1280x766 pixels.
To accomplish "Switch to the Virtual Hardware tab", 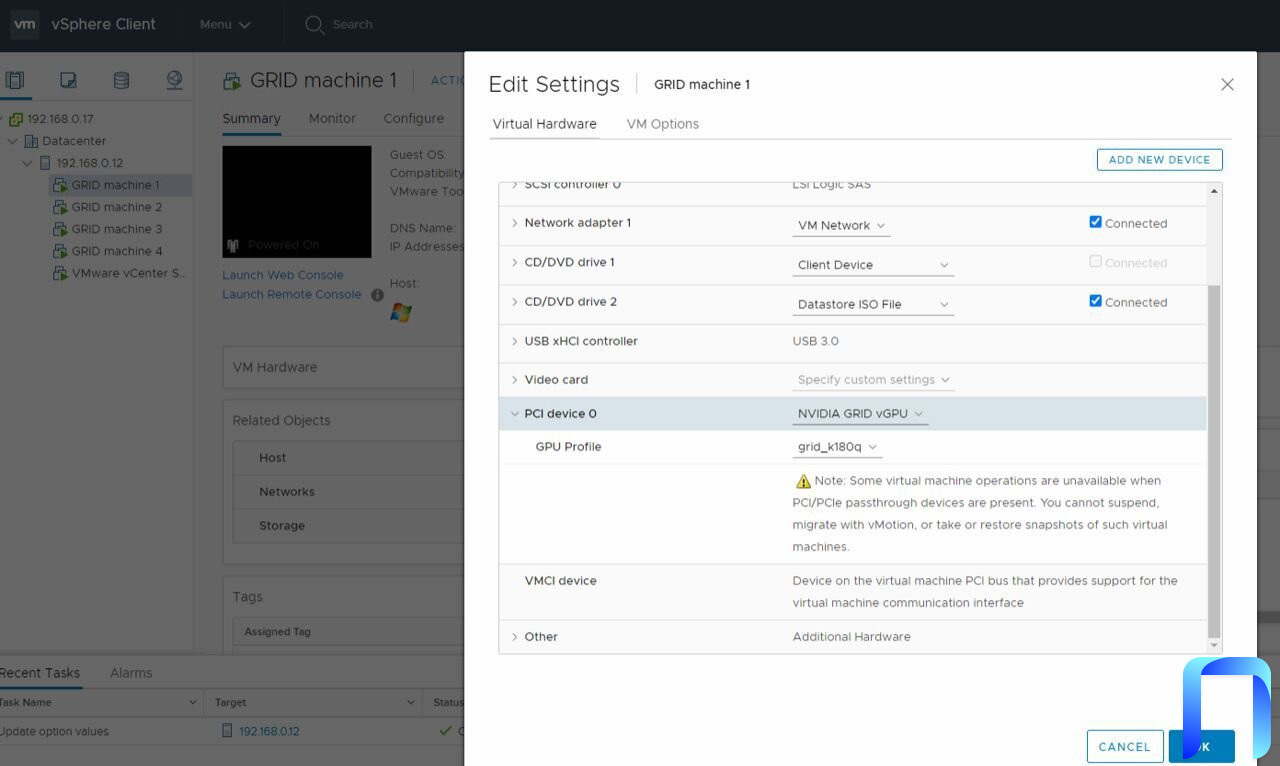I will pyautogui.click(x=544, y=124).
